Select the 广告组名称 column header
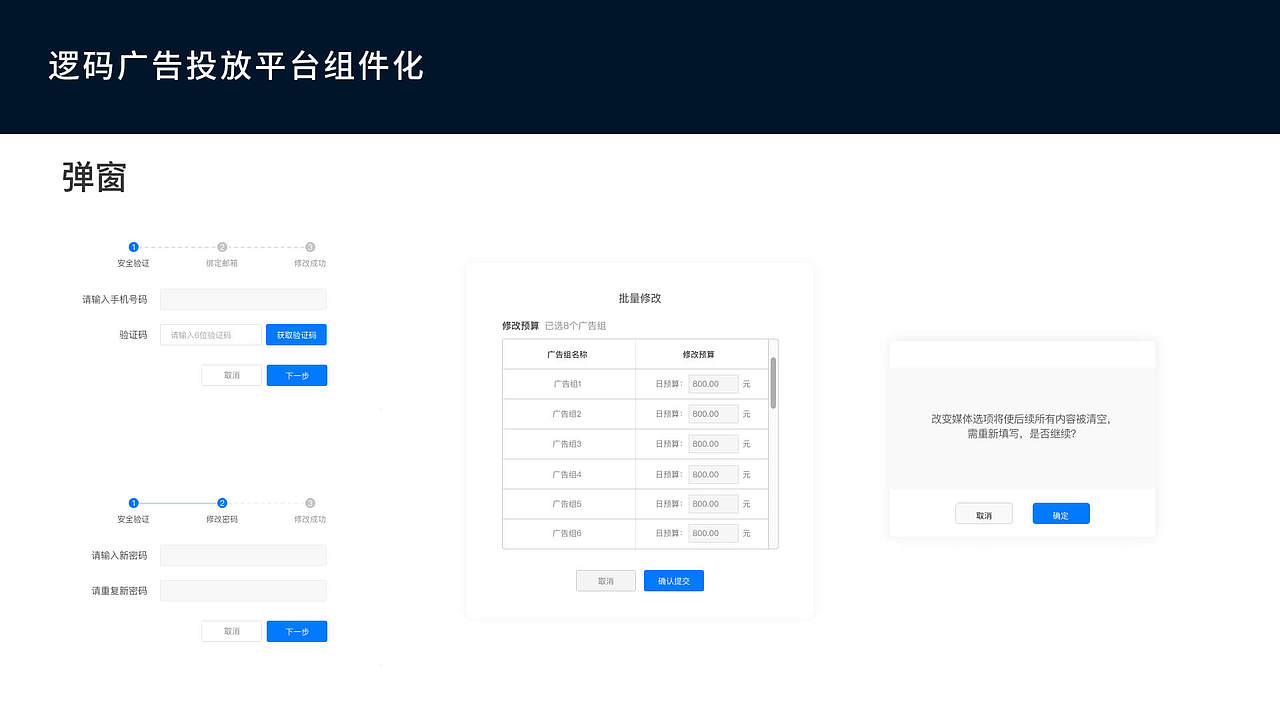1280x720 pixels. pyautogui.click(x=569, y=354)
